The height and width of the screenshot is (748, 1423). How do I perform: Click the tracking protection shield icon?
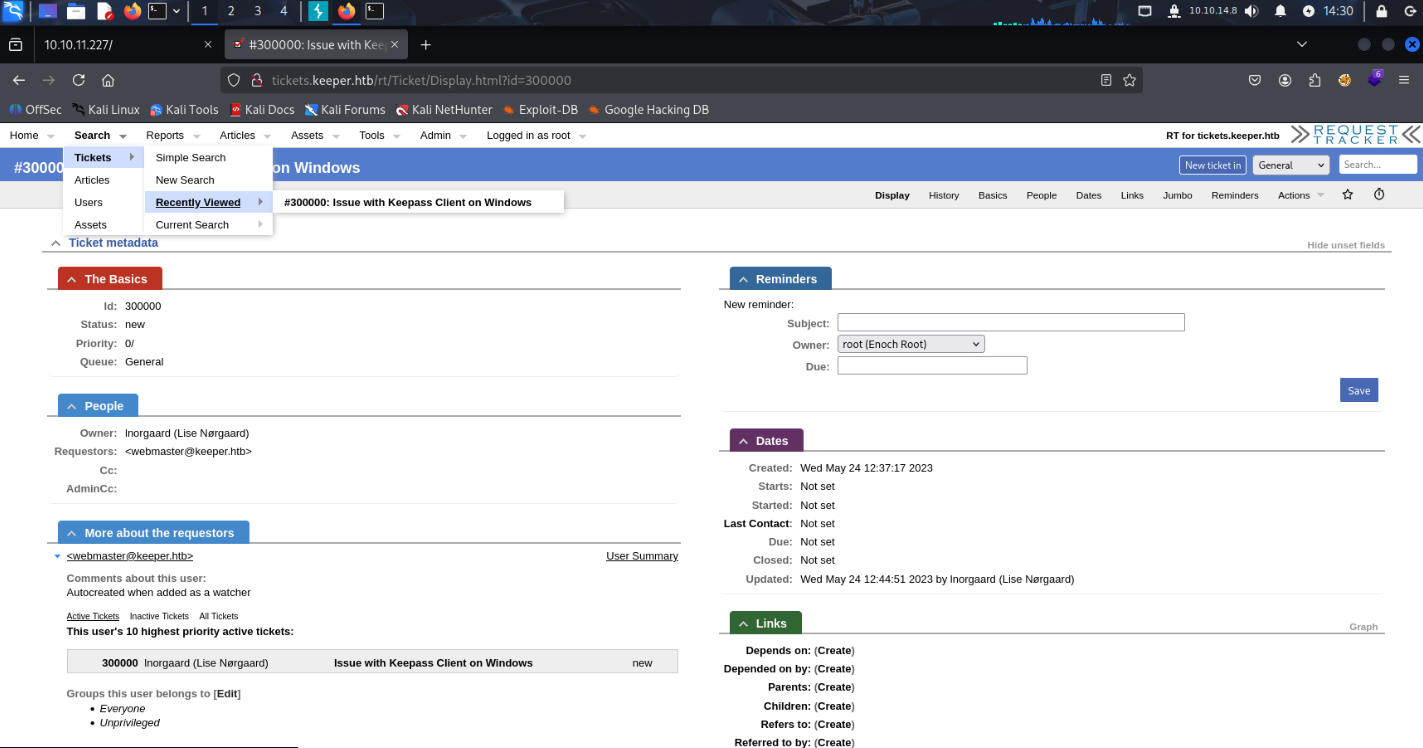pos(234,80)
